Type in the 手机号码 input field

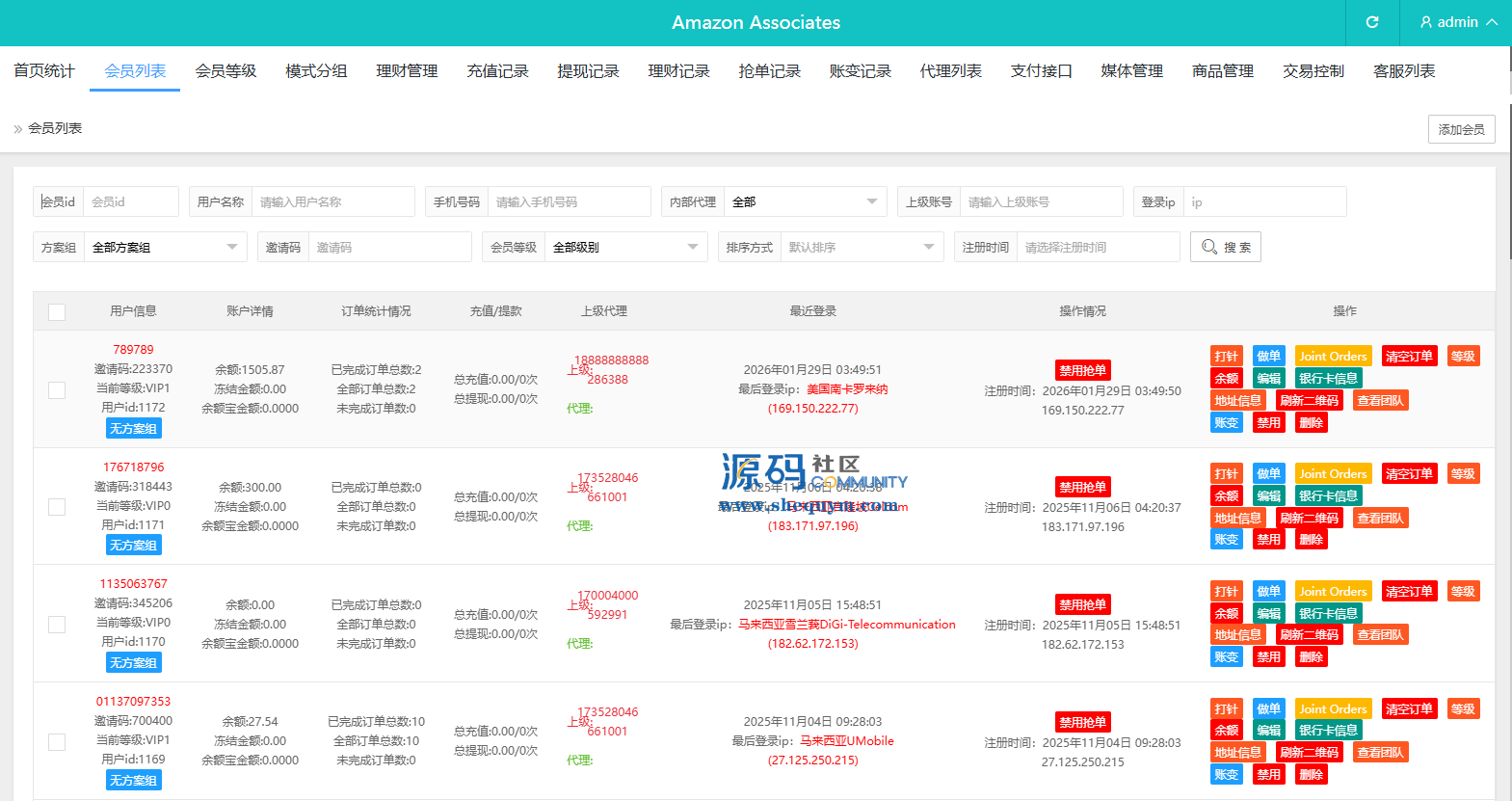coord(569,201)
